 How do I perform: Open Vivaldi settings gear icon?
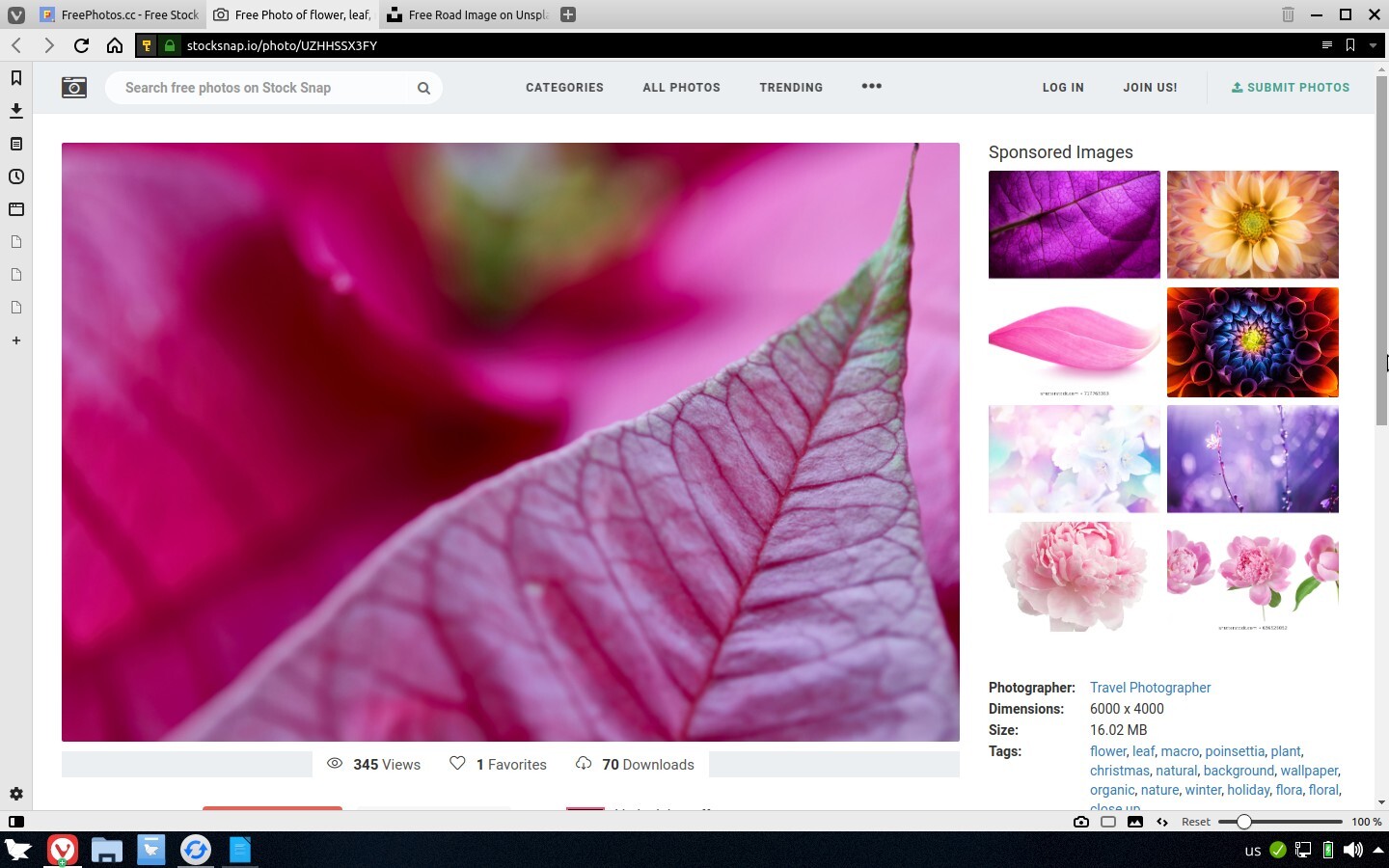click(16, 794)
